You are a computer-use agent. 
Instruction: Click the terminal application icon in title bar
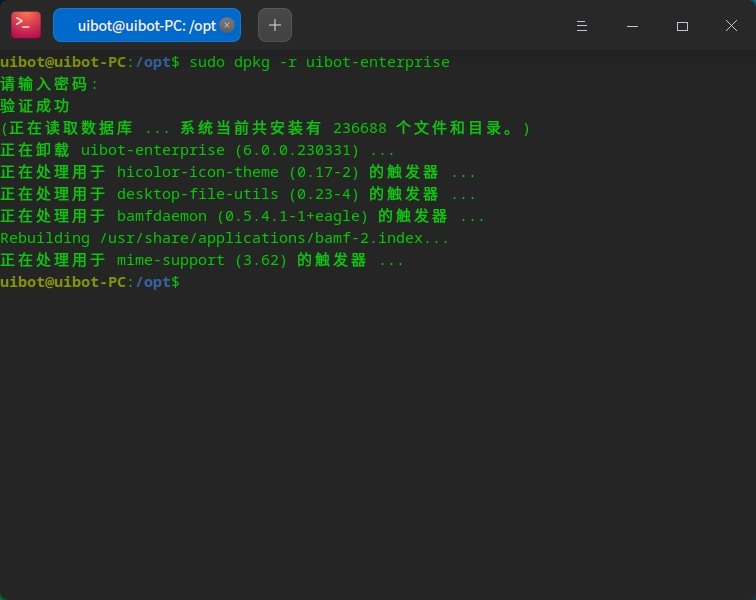26,25
